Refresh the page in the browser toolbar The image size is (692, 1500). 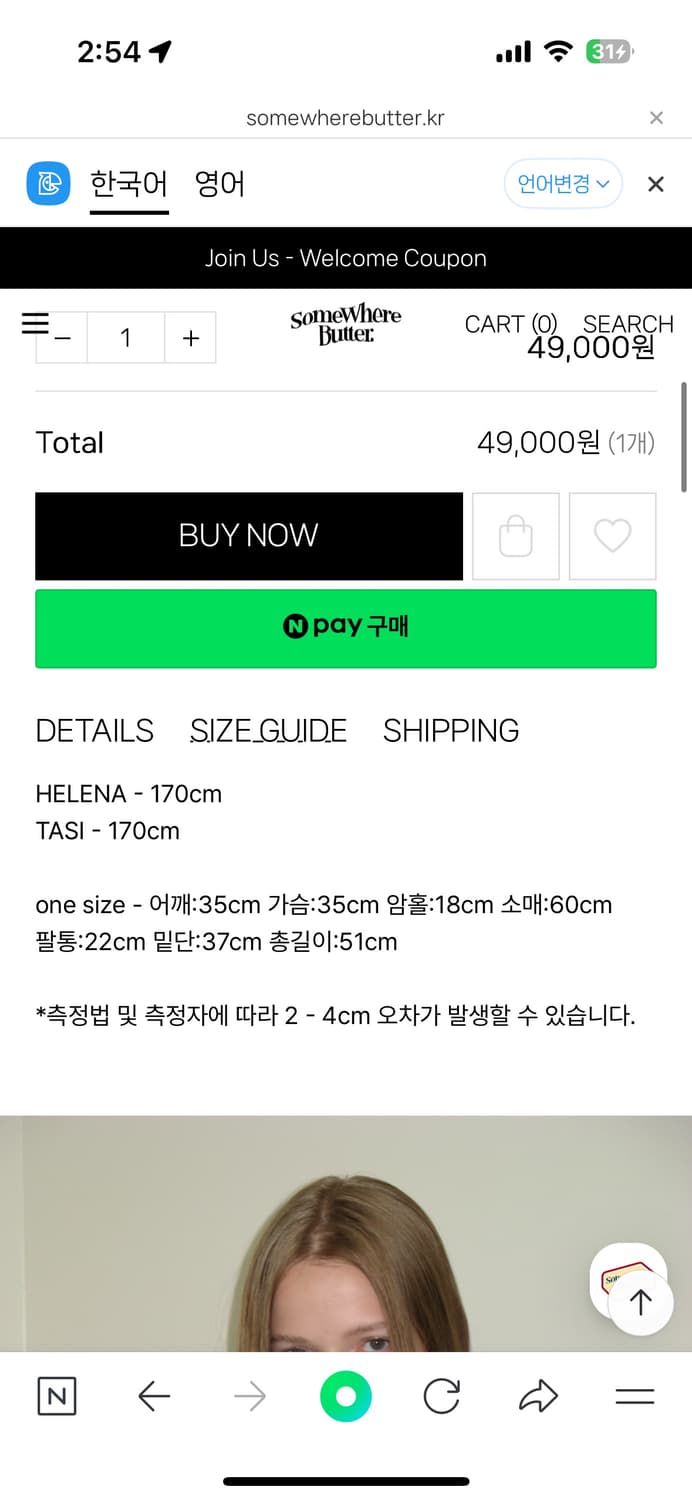[441, 1396]
